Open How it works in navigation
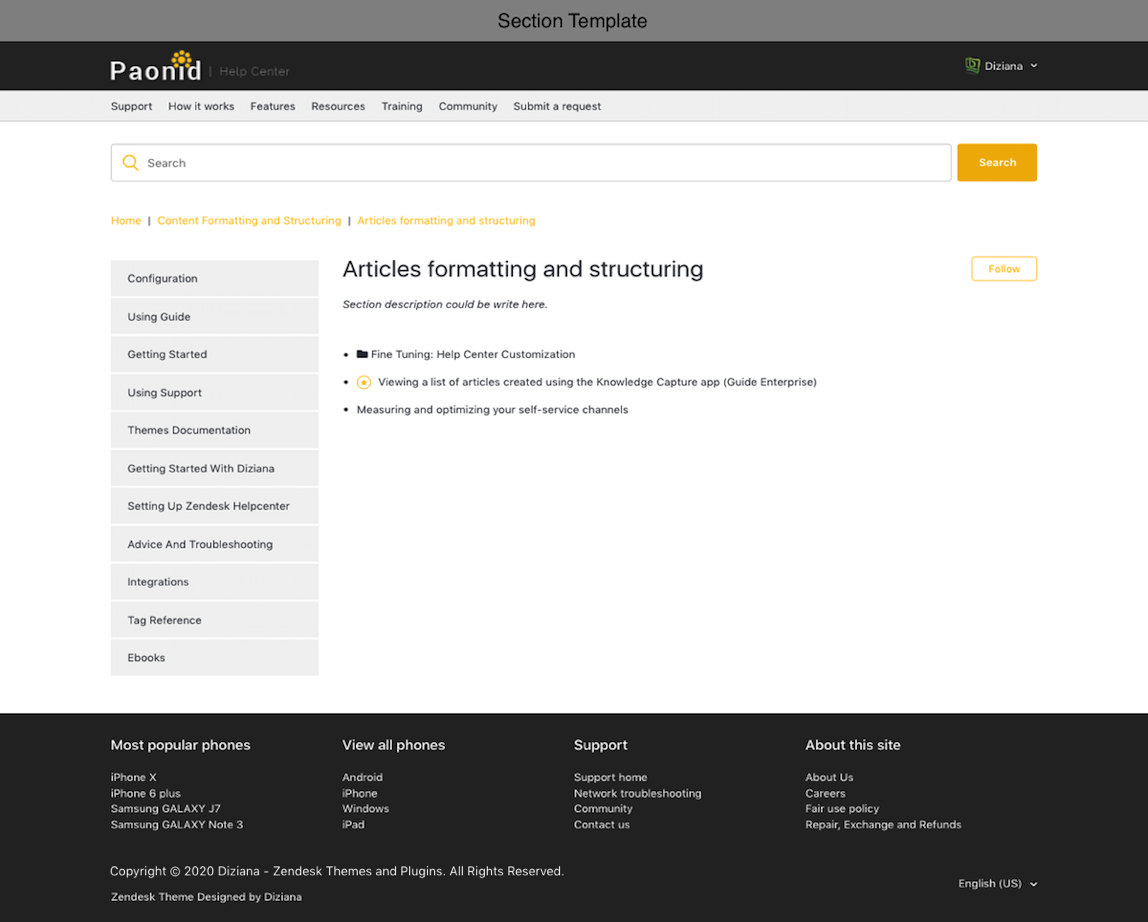 pos(201,106)
